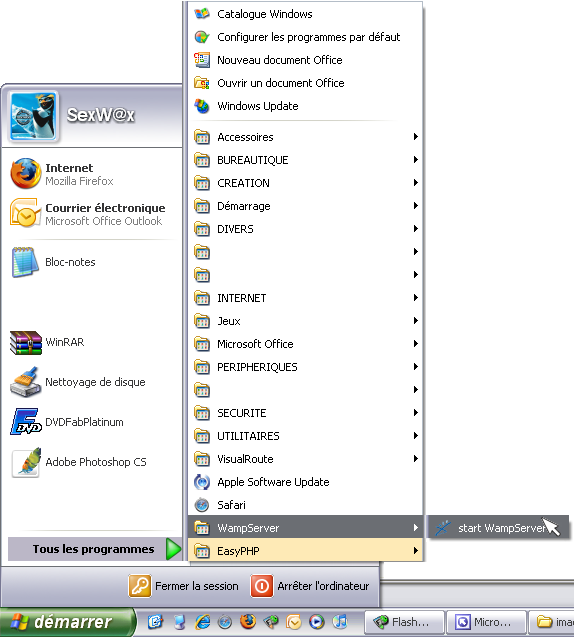Click the Apple Software Update icon
Screen dimensions: 574x637
click(202, 482)
